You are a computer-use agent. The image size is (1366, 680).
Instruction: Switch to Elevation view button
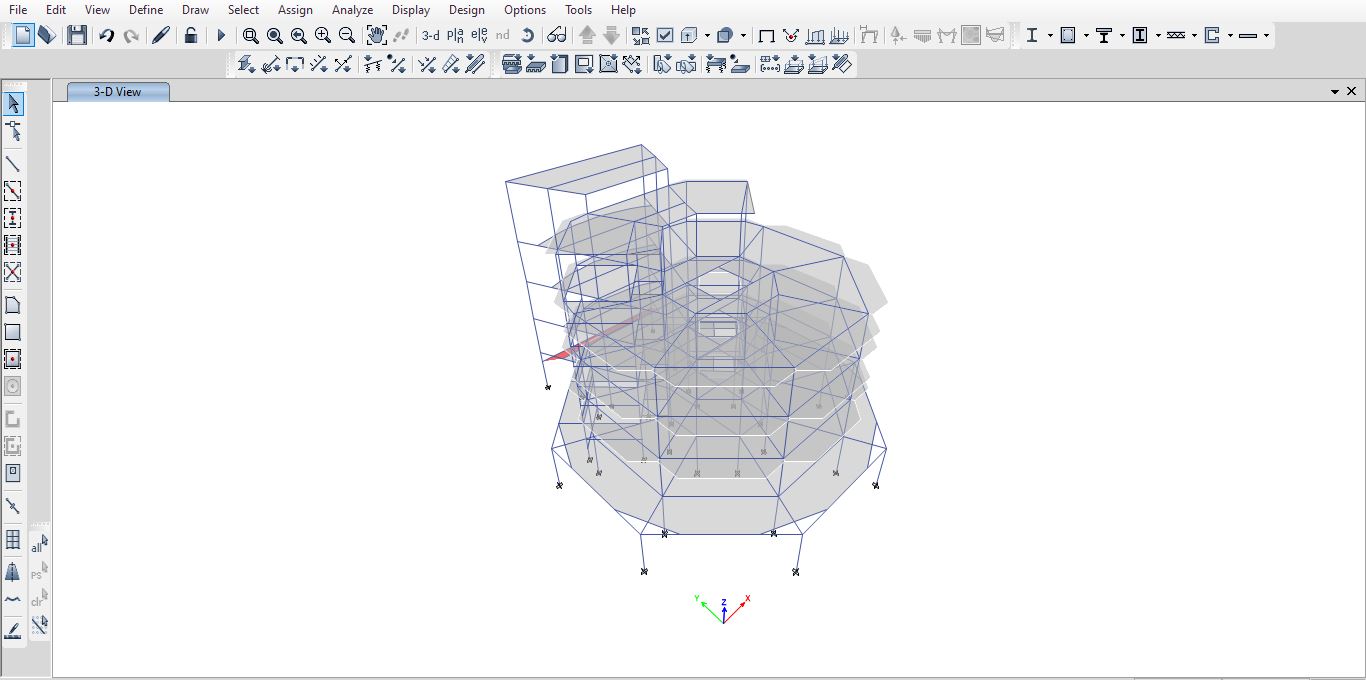[x=479, y=36]
